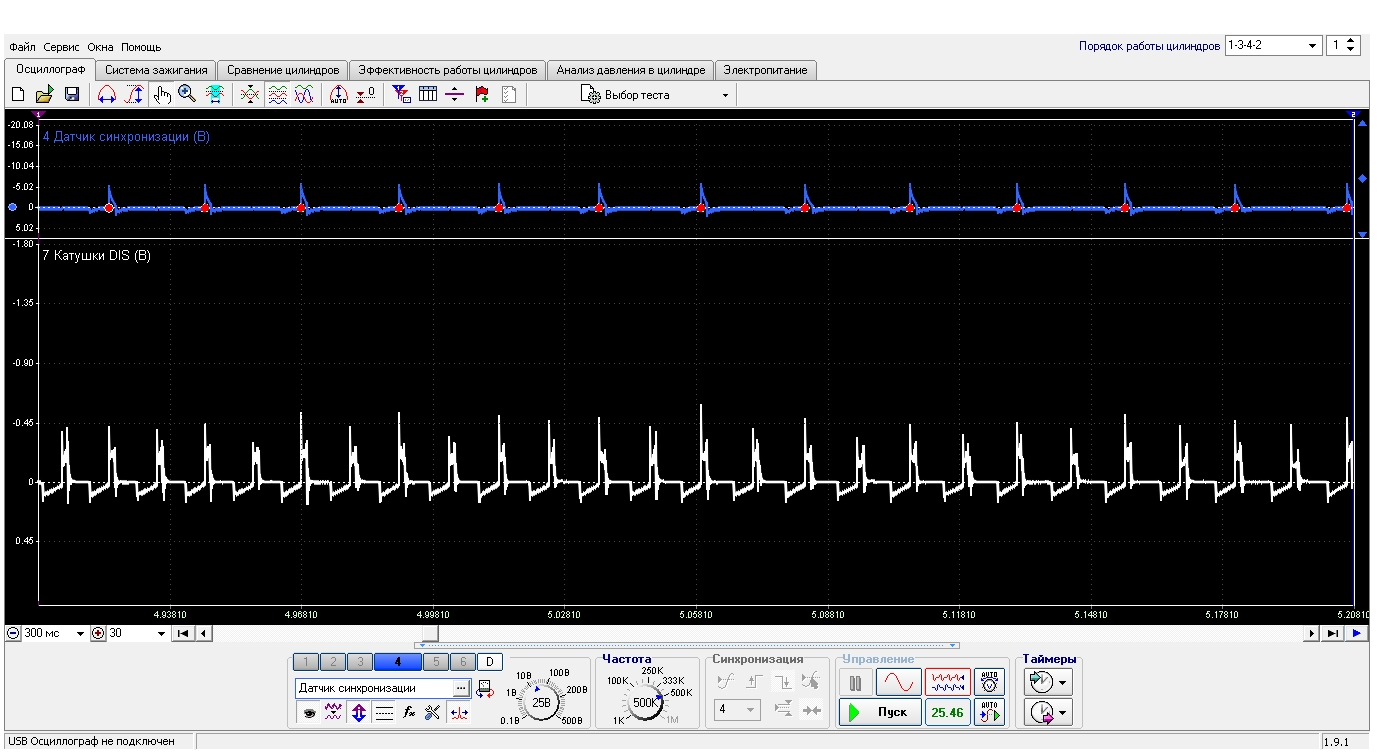The image size is (1382, 754).
Task: Open channel name browse ellipsis button
Action: 461,689
